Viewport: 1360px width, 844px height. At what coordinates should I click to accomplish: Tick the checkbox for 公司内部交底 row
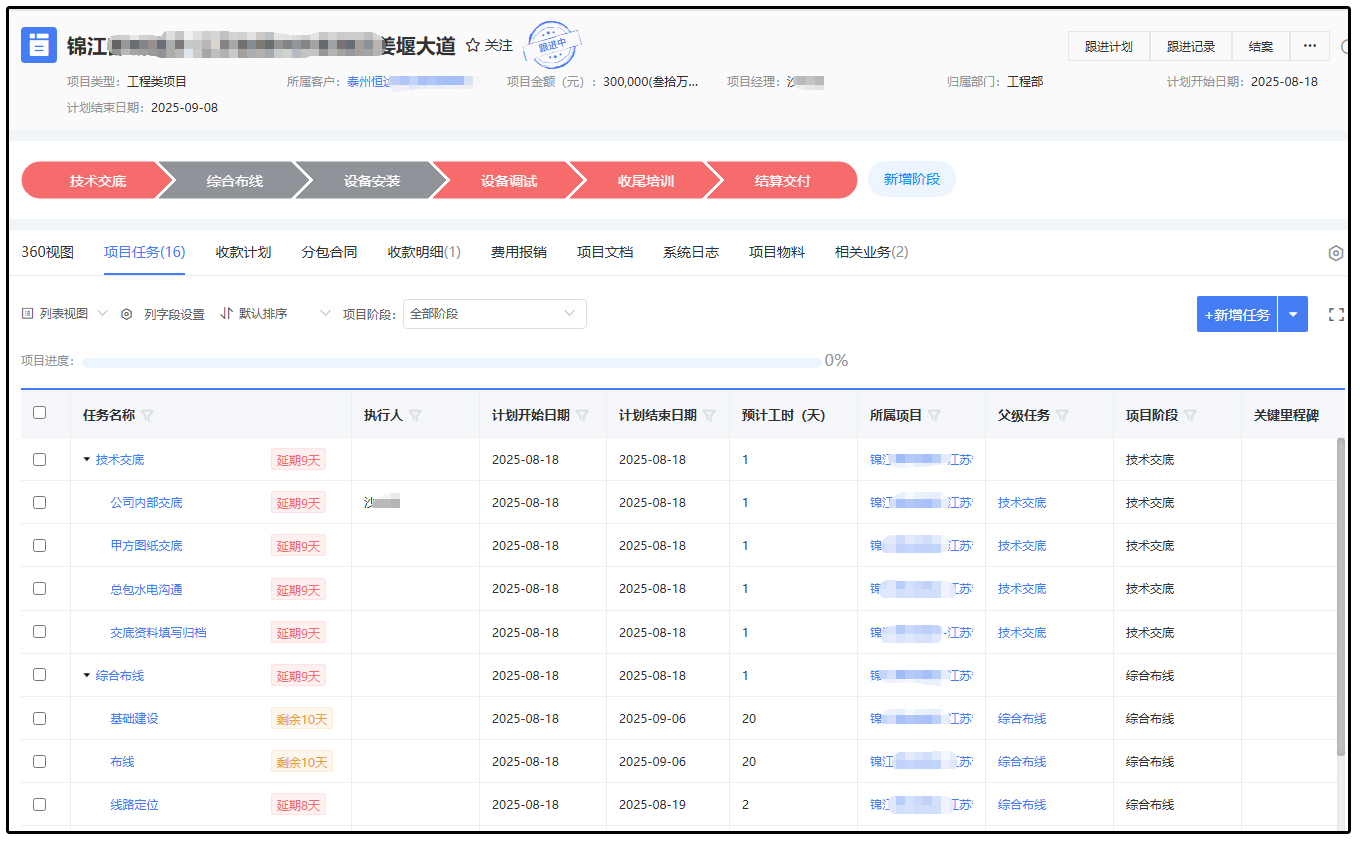(x=39, y=503)
